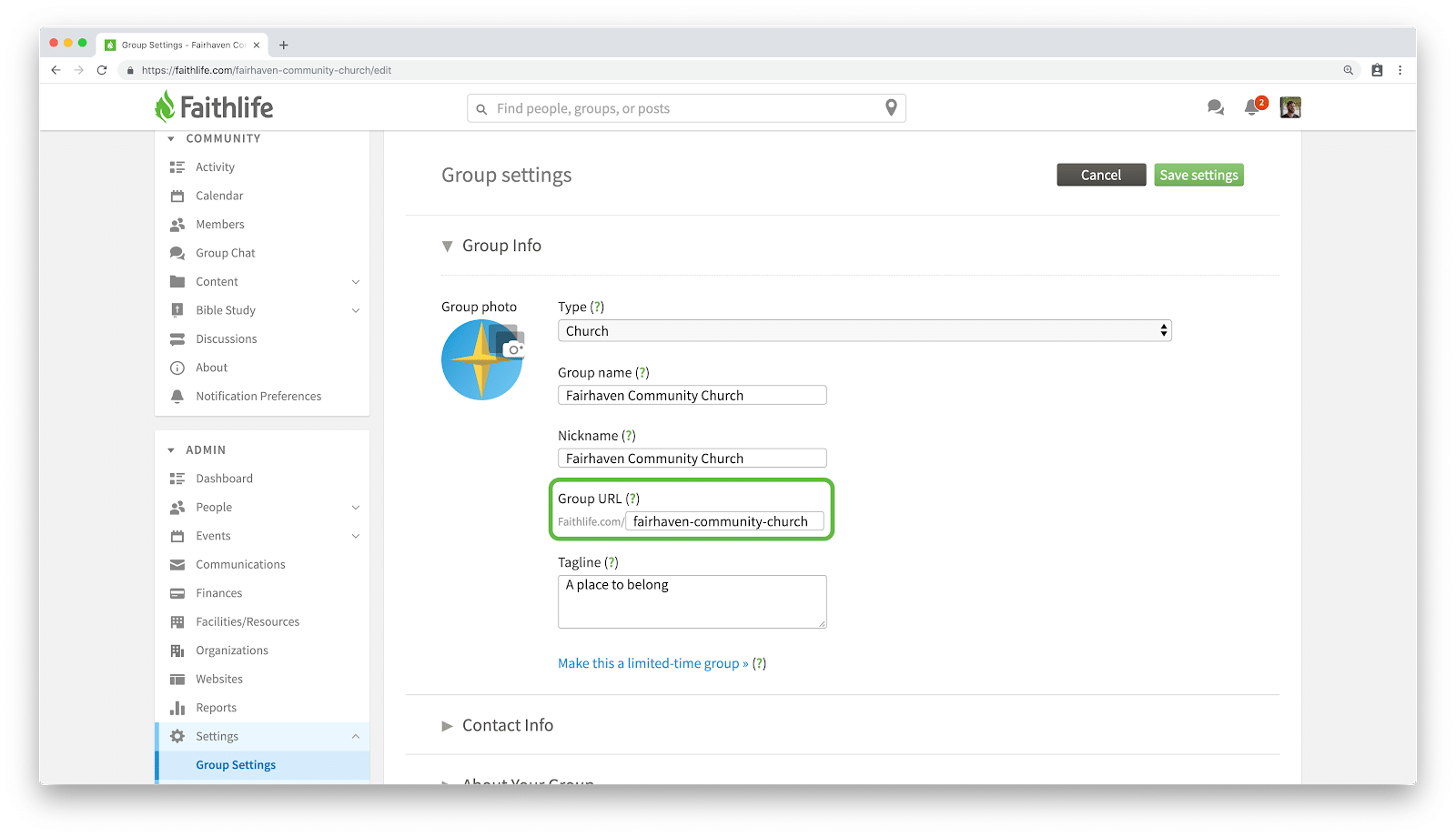Click the Faithlife flame logo
Viewport: 1456px width, 837px height.
pyautogui.click(x=165, y=106)
